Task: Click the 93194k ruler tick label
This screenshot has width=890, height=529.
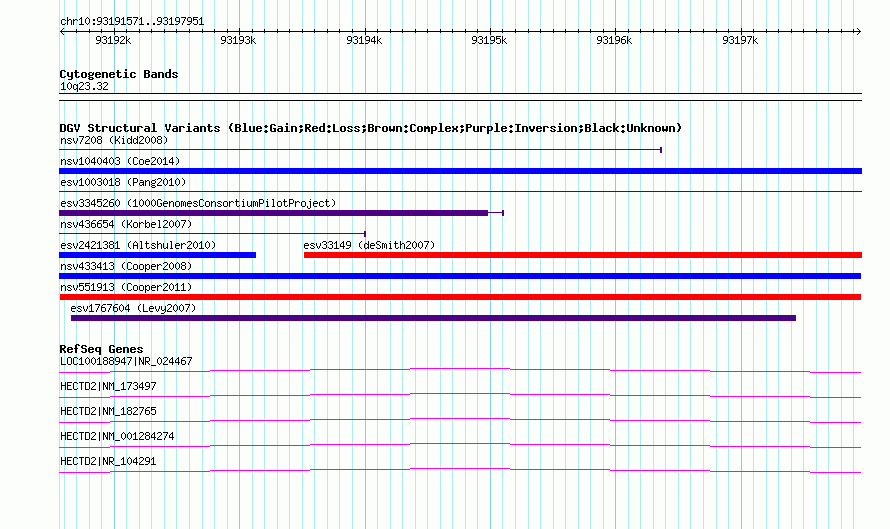Action: tap(364, 40)
